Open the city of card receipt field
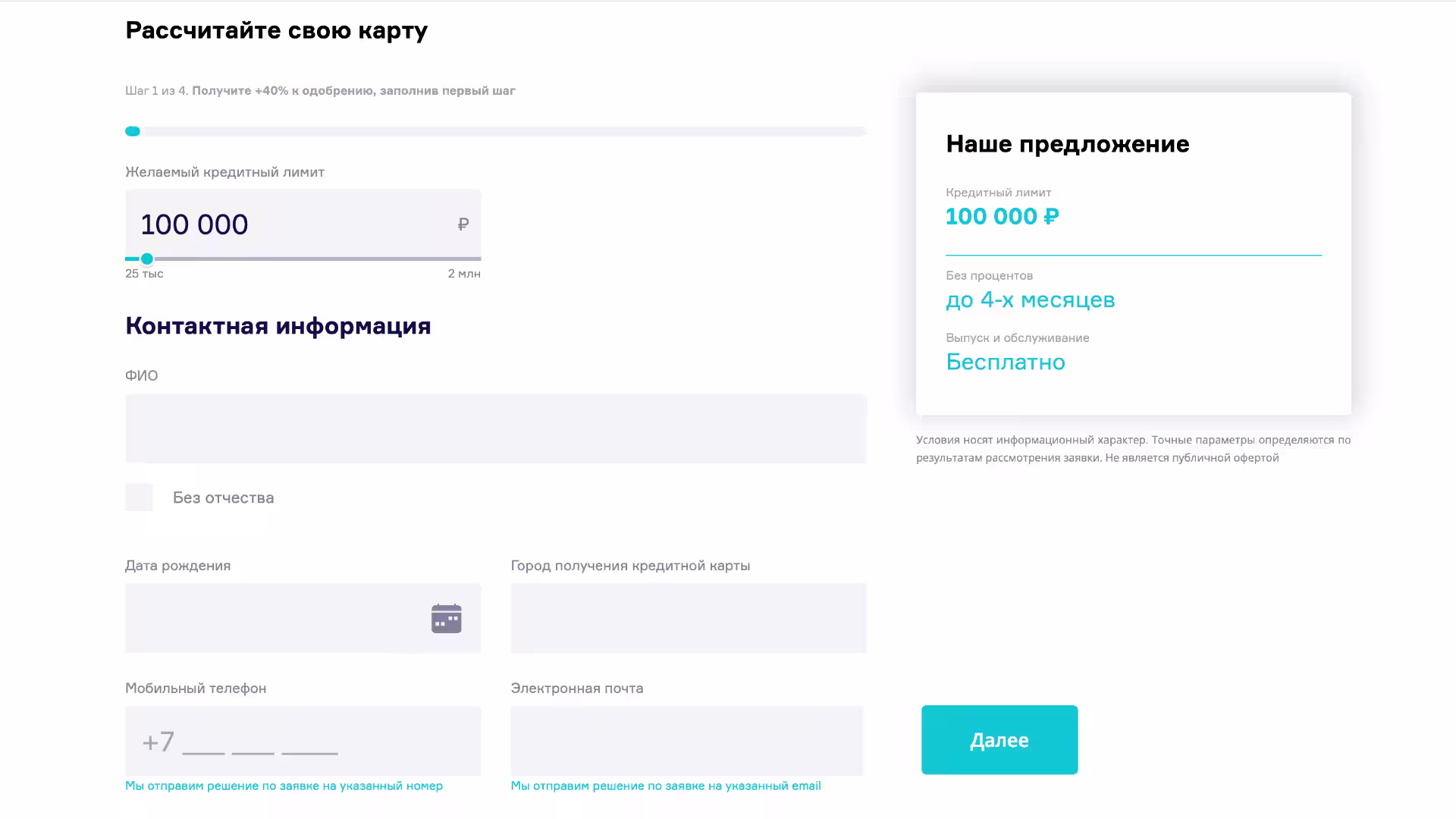 [x=689, y=618]
